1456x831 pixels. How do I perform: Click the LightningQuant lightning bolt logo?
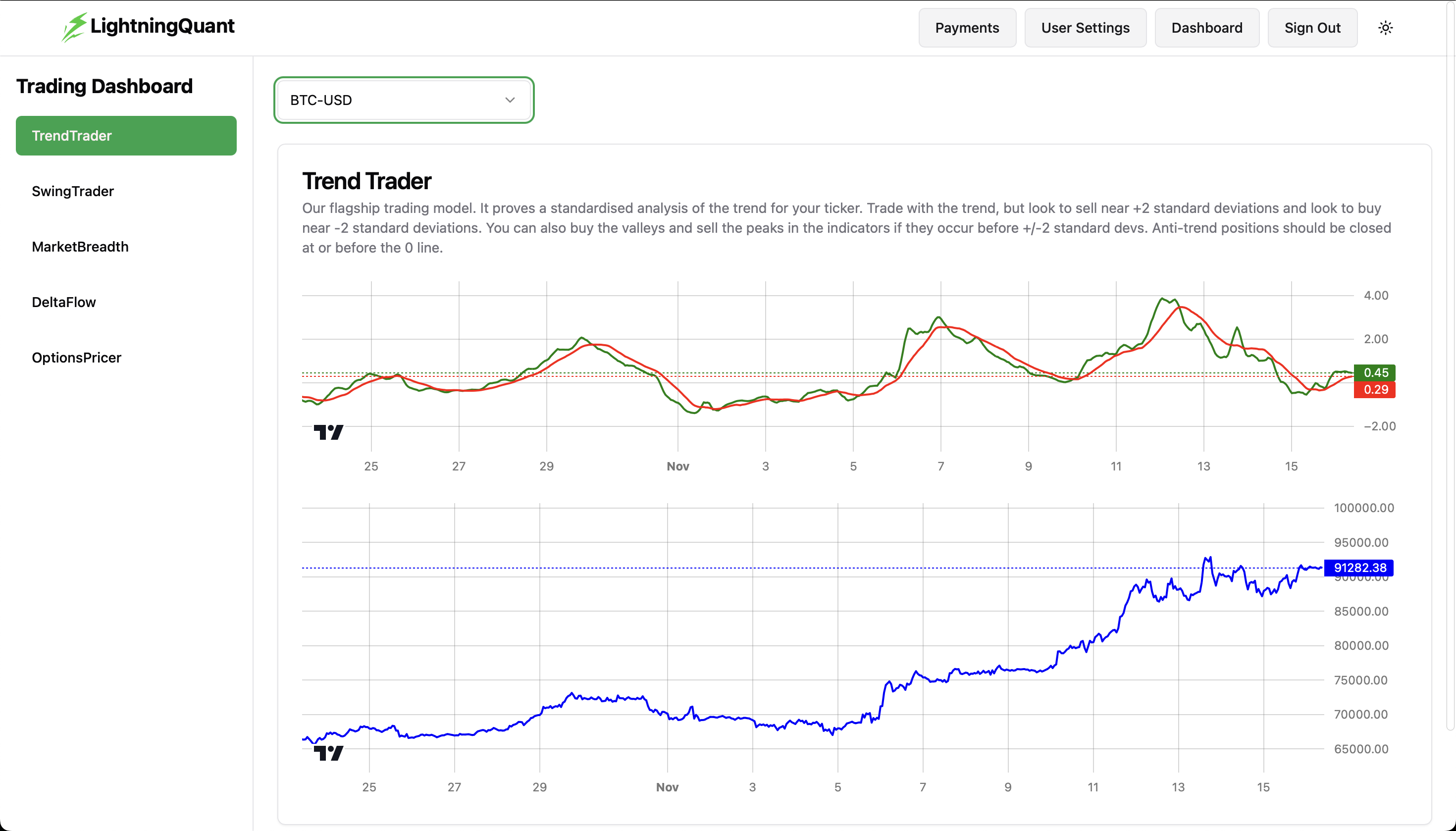[75, 27]
